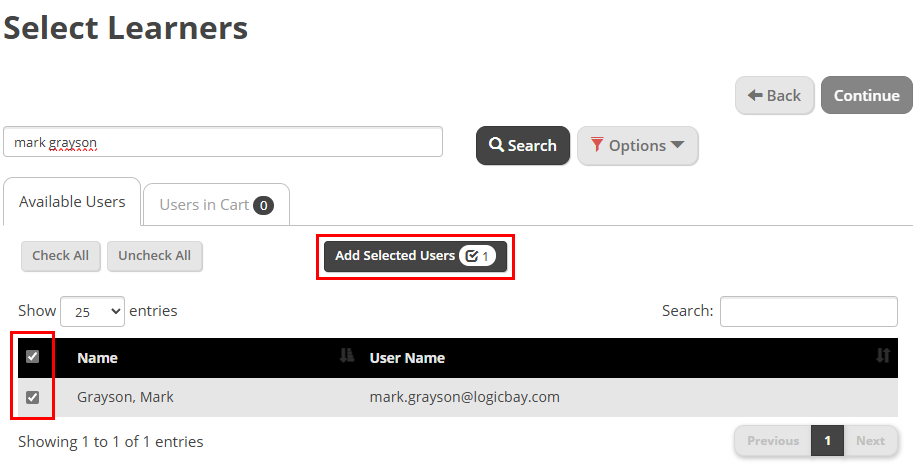The image size is (919, 470).
Task: Open the Show entries 25 dropdown
Action: click(x=93, y=311)
